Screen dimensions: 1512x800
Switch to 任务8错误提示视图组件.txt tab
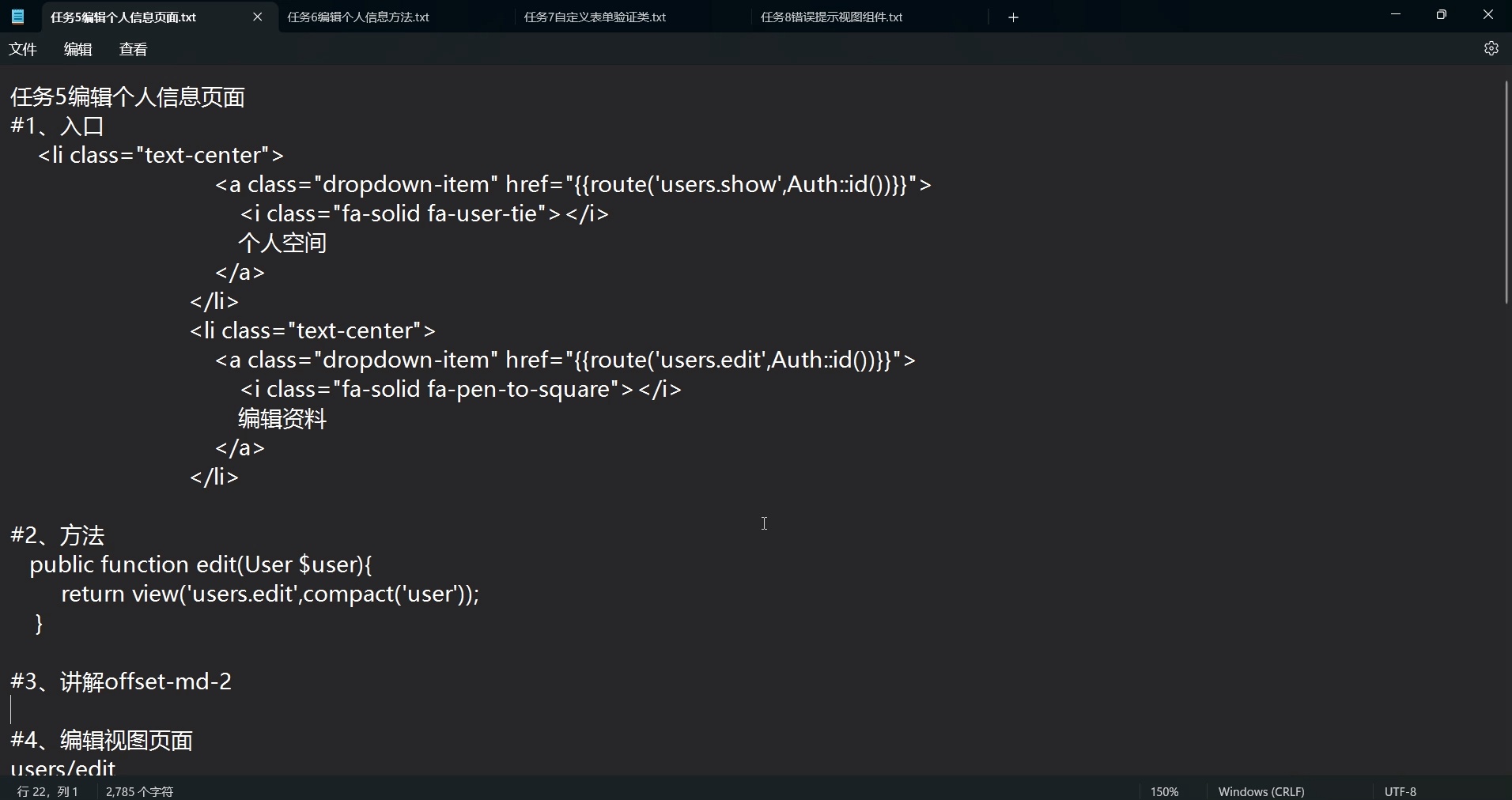[832, 17]
